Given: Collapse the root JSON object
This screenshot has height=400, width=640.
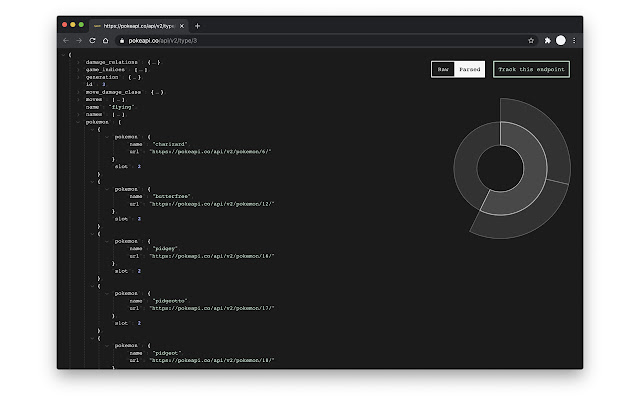Looking at the screenshot, I should point(63,55).
